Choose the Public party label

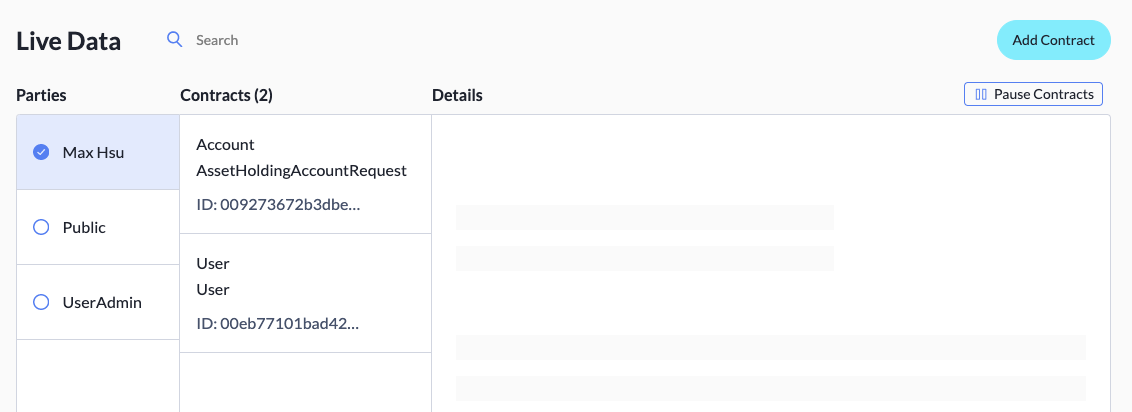pyautogui.click(x=84, y=227)
